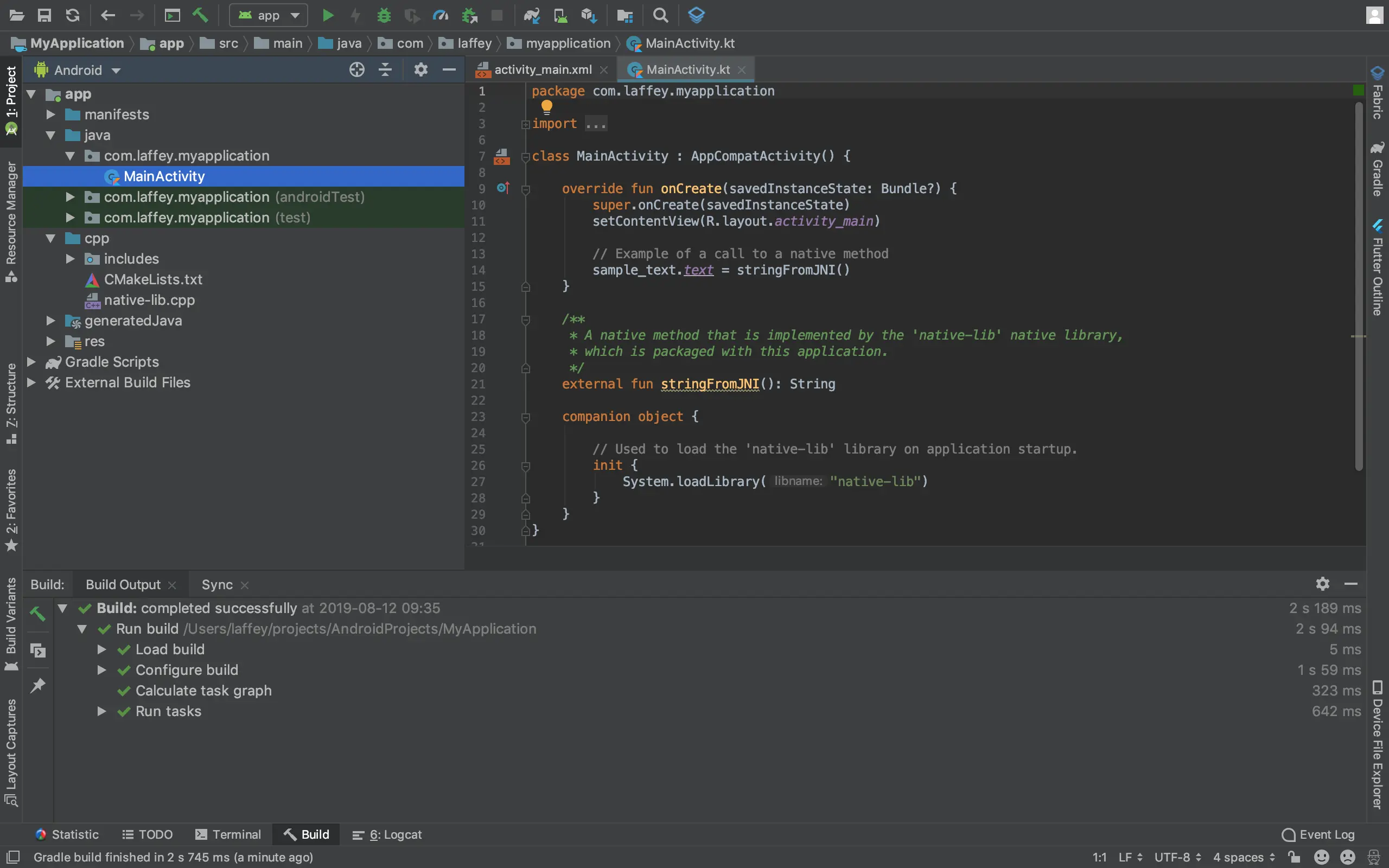Click the scroll-from-source target icon in Project panel
Image resolution: width=1389 pixels, height=868 pixels.
(356, 70)
